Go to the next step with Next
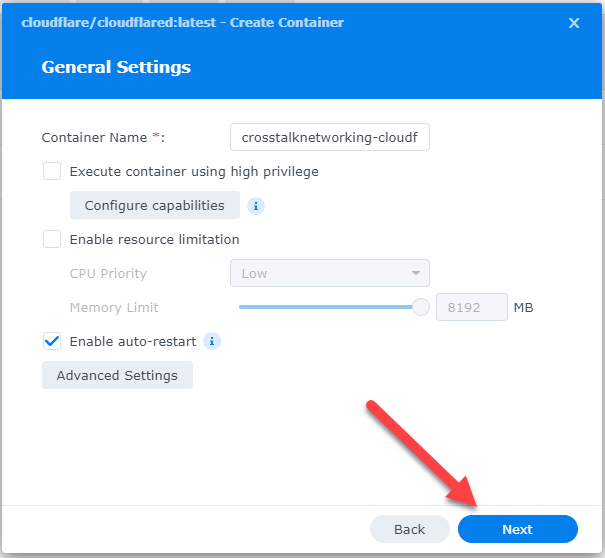605x558 pixels. click(x=517, y=529)
